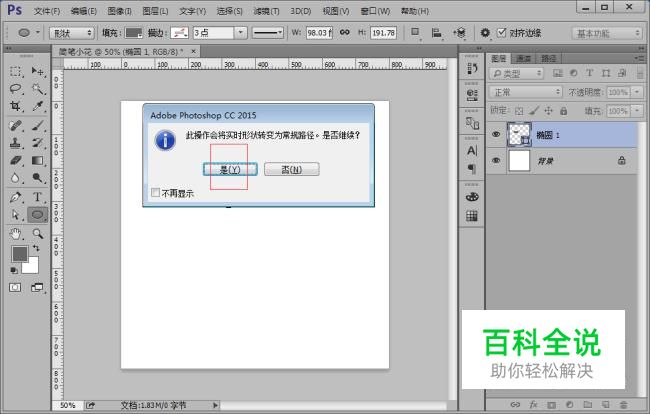The width and height of the screenshot is (650, 414).
Task: Select the Lasso tool
Action: [x=15, y=89]
